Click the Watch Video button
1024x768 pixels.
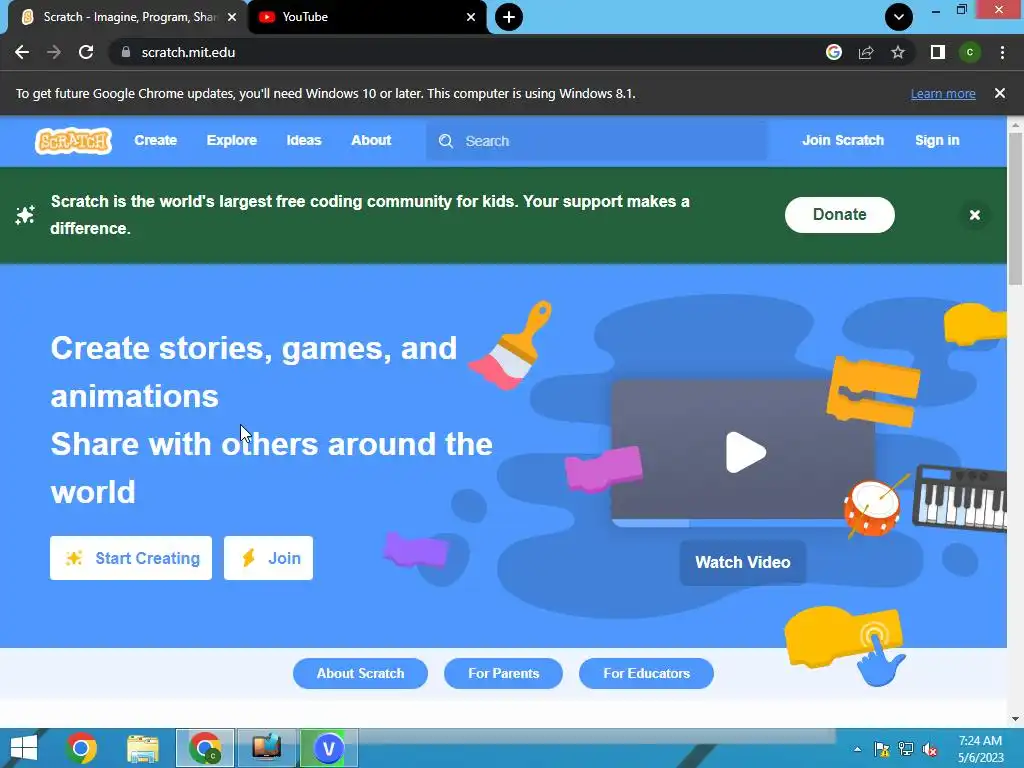click(743, 562)
